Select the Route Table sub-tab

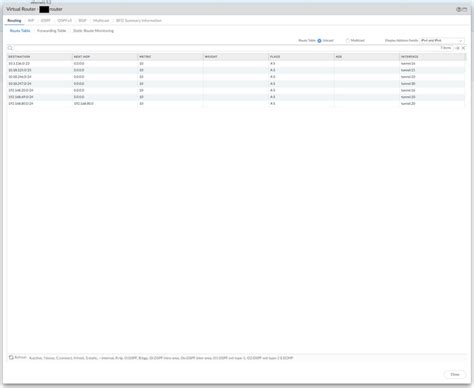(20, 31)
